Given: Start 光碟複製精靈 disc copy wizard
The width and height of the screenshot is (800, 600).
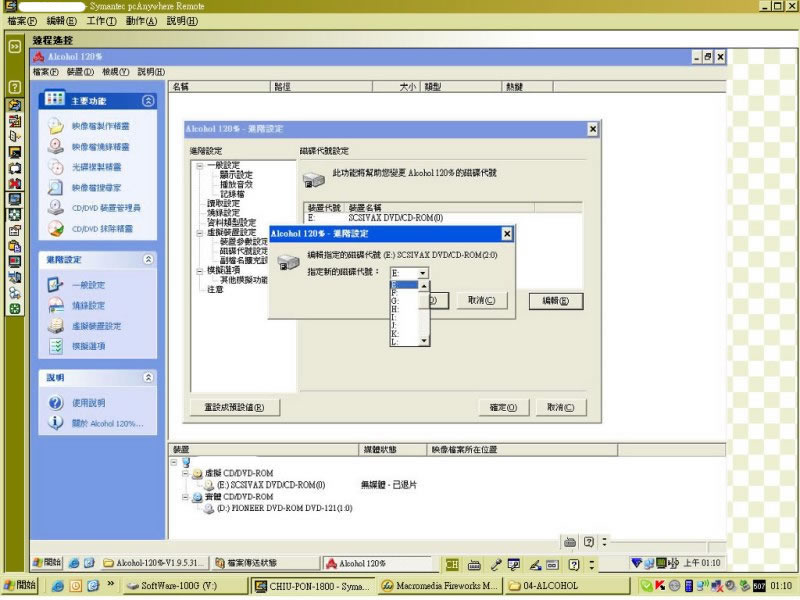Looking at the screenshot, I should tap(96, 167).
